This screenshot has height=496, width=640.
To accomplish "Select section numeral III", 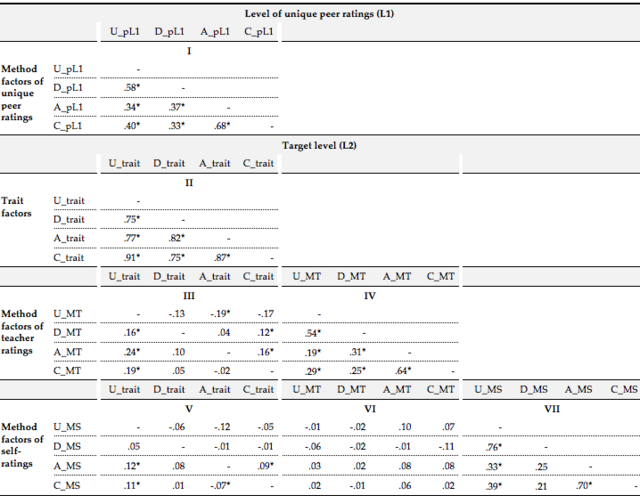I will click(x=189, y=296).
